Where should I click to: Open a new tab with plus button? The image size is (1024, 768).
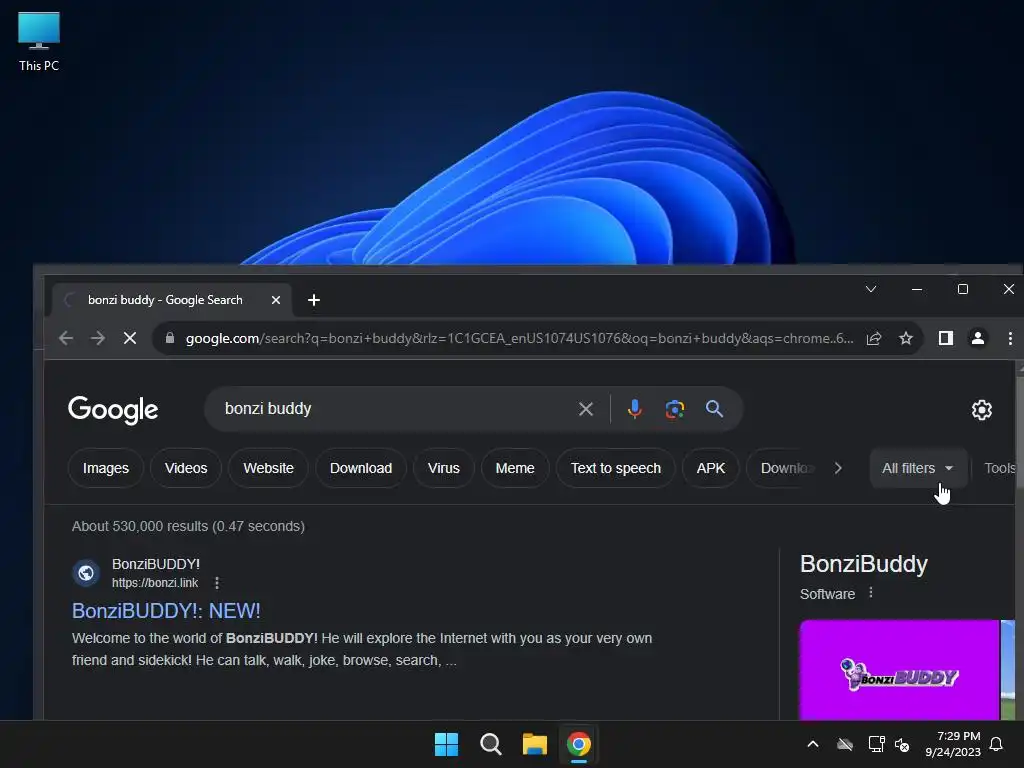[313, 300]
